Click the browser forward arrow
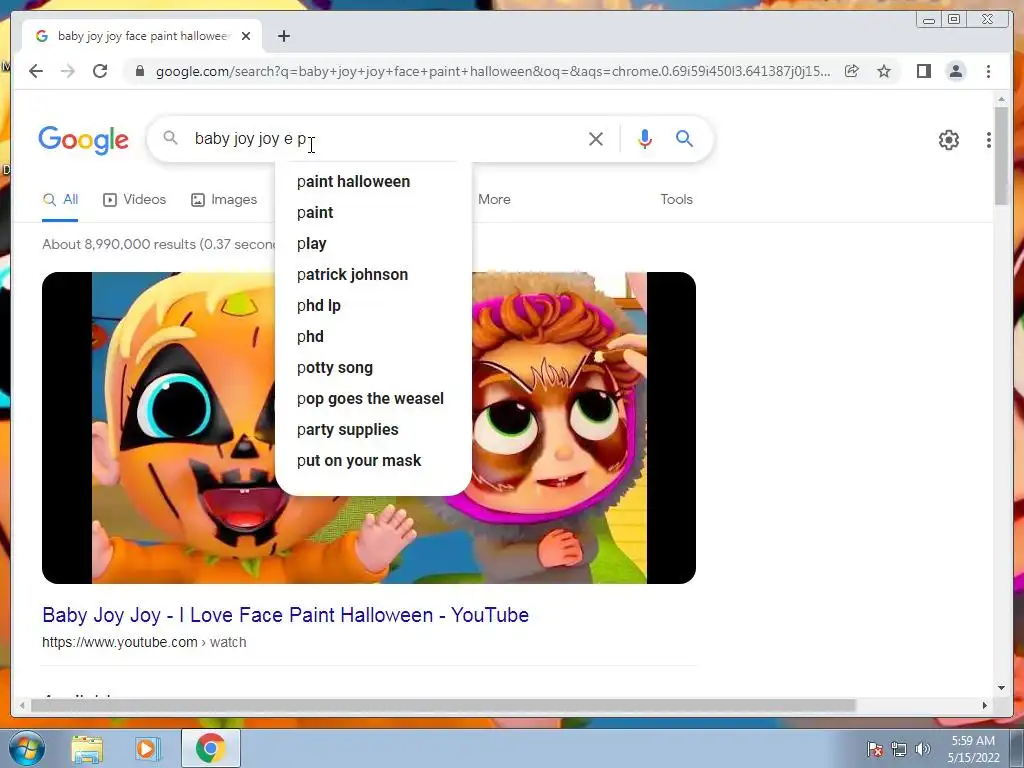 click(x=68, y=71)
